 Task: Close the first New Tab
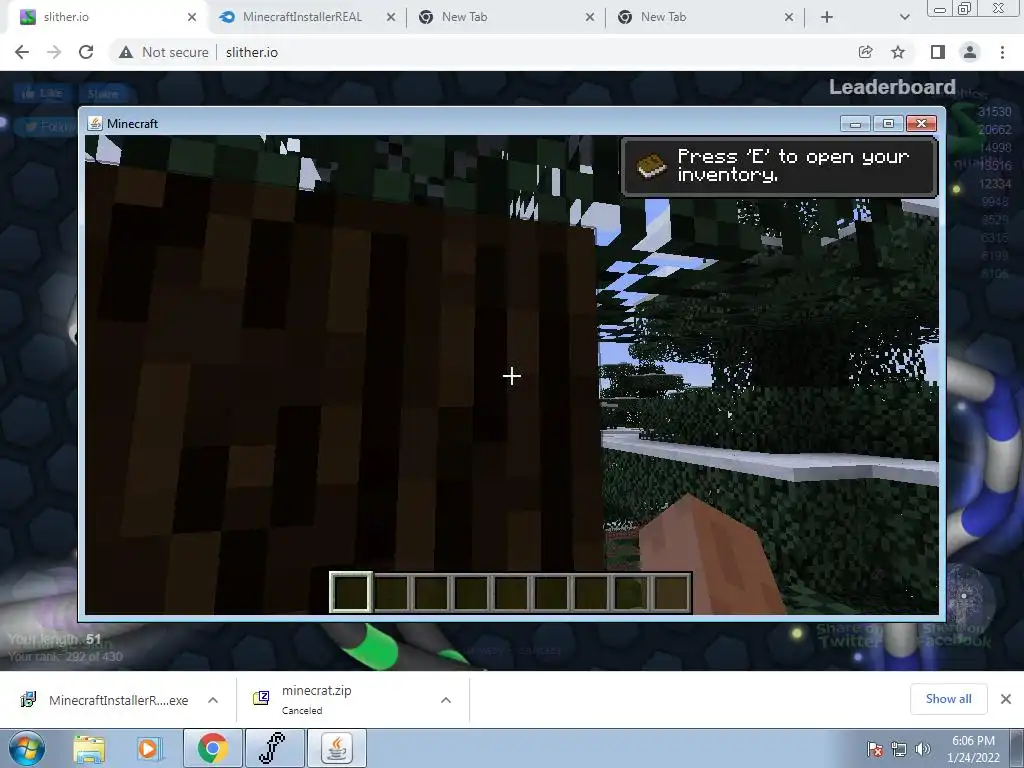coord(590,17)
